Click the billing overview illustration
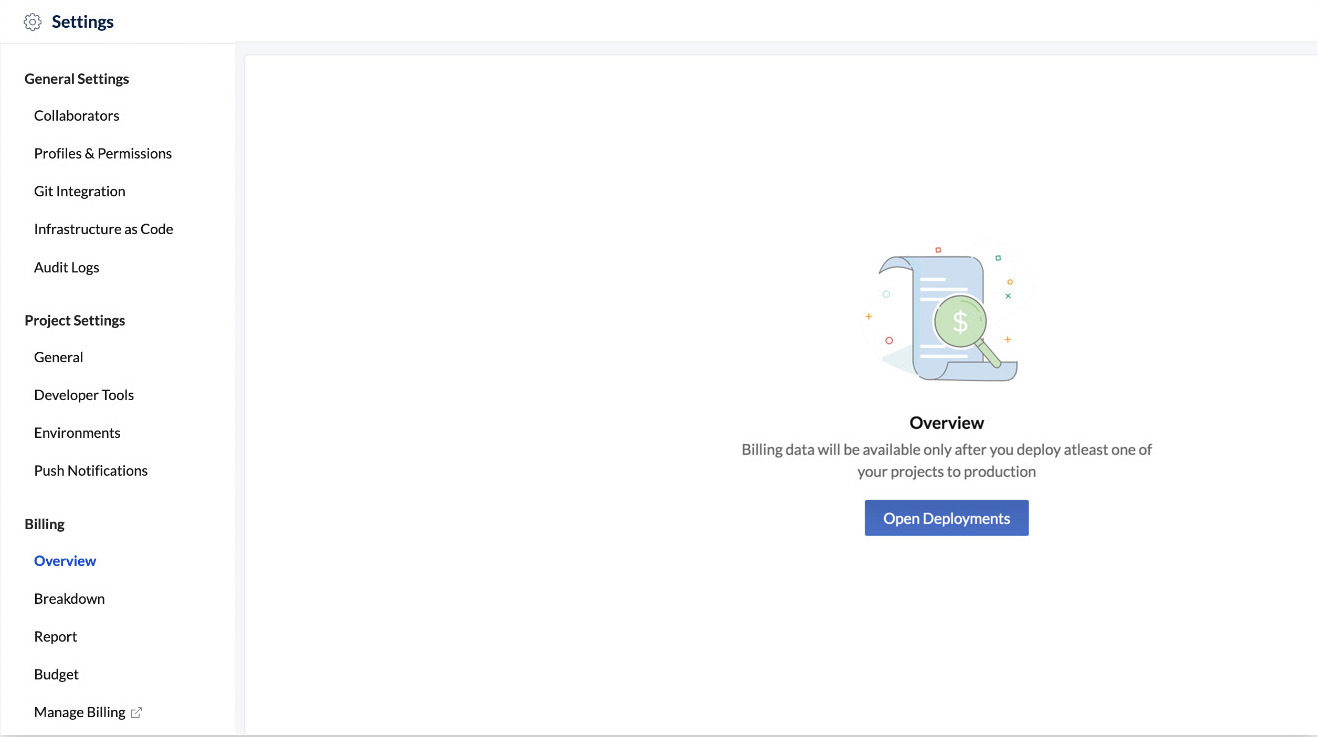This screenshot has width=1318, height=737. 946,314
